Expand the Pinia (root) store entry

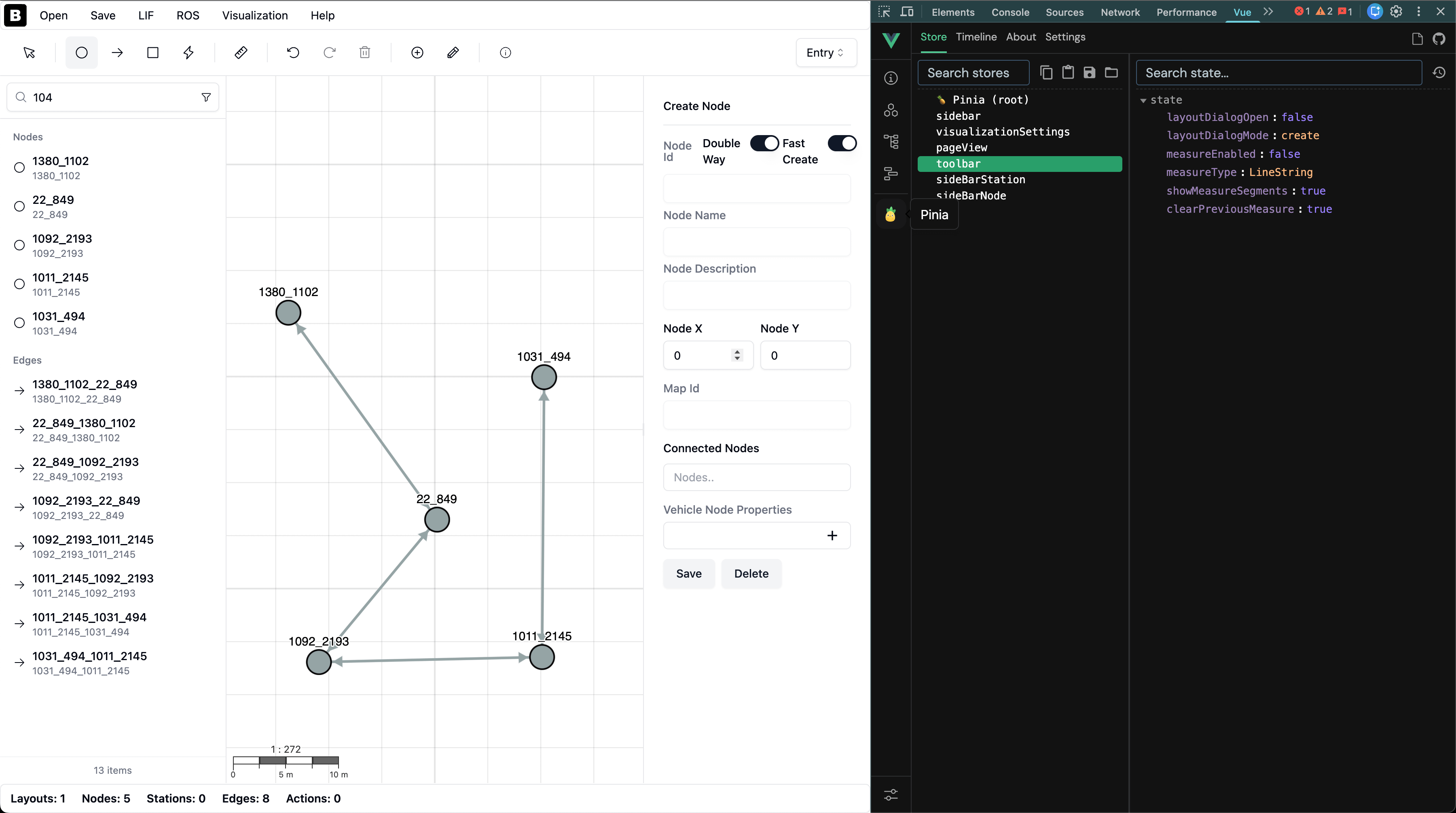tap(991, 100)
